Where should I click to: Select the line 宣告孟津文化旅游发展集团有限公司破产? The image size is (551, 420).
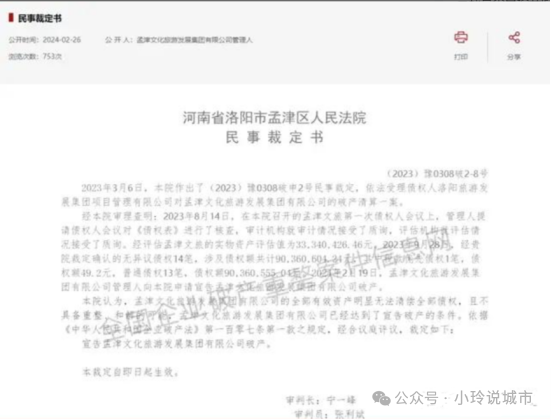(x=177, y=344)
